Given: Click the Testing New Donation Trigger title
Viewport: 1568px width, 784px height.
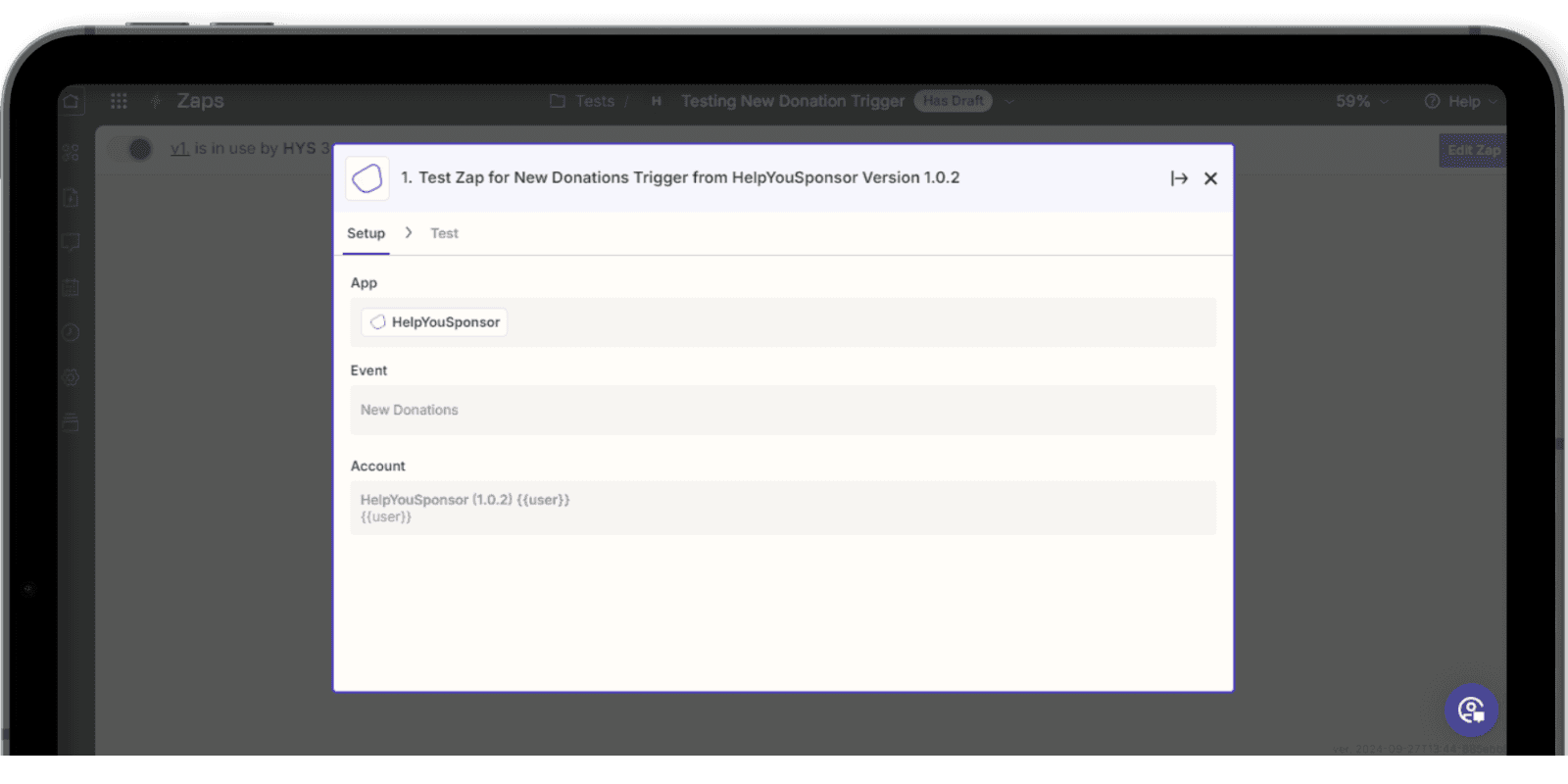Looking at the screenshot, I should click(793, 101).
